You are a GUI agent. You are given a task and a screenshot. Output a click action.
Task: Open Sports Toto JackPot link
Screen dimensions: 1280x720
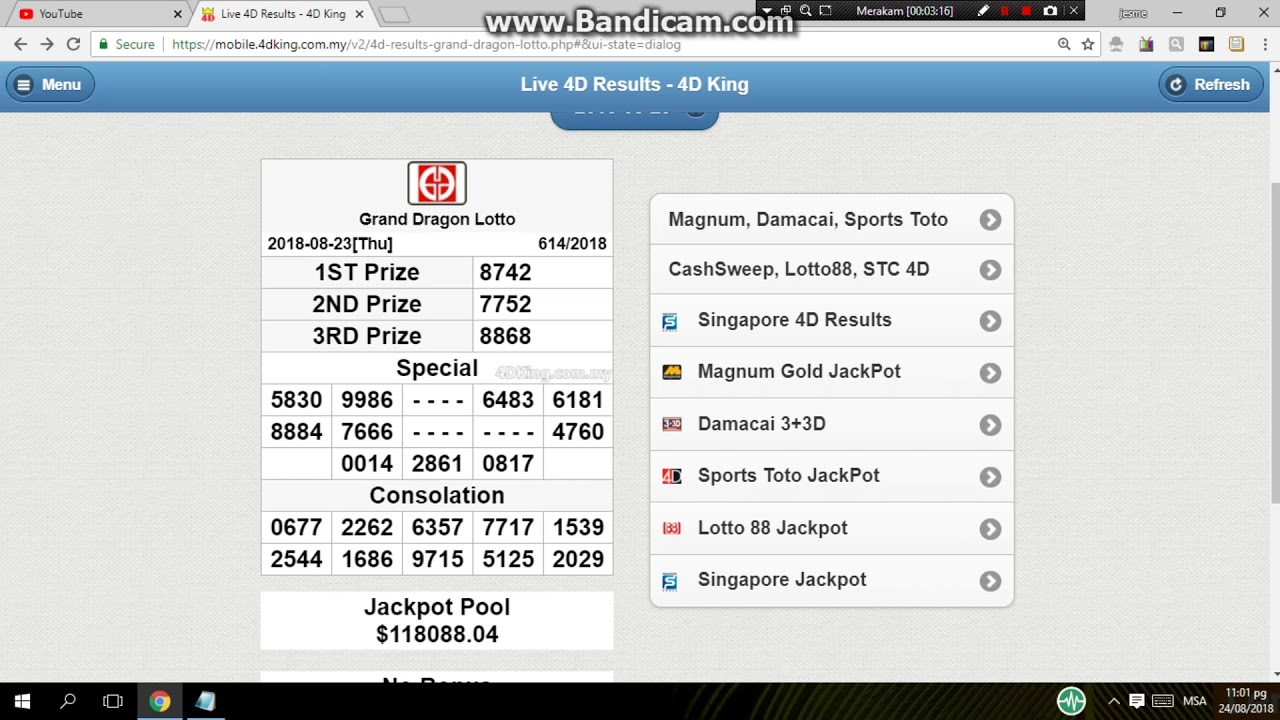(x=832, y=476)
